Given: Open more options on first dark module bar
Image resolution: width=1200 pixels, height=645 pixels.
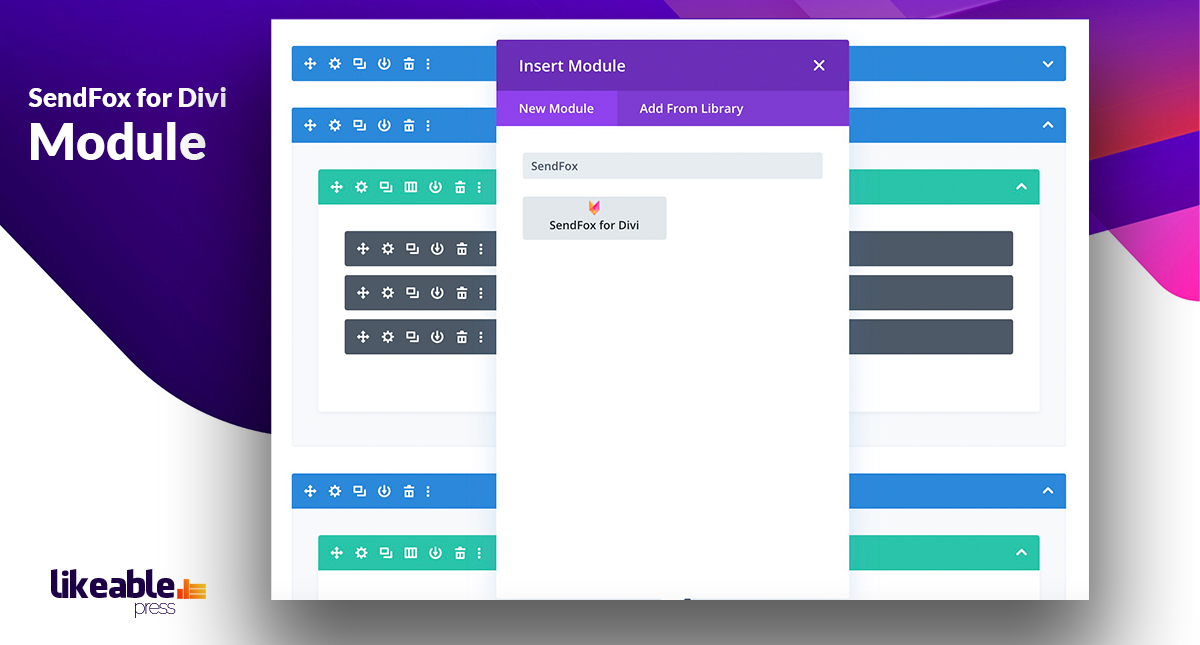Looking at the screenshot, I should 481,249.
